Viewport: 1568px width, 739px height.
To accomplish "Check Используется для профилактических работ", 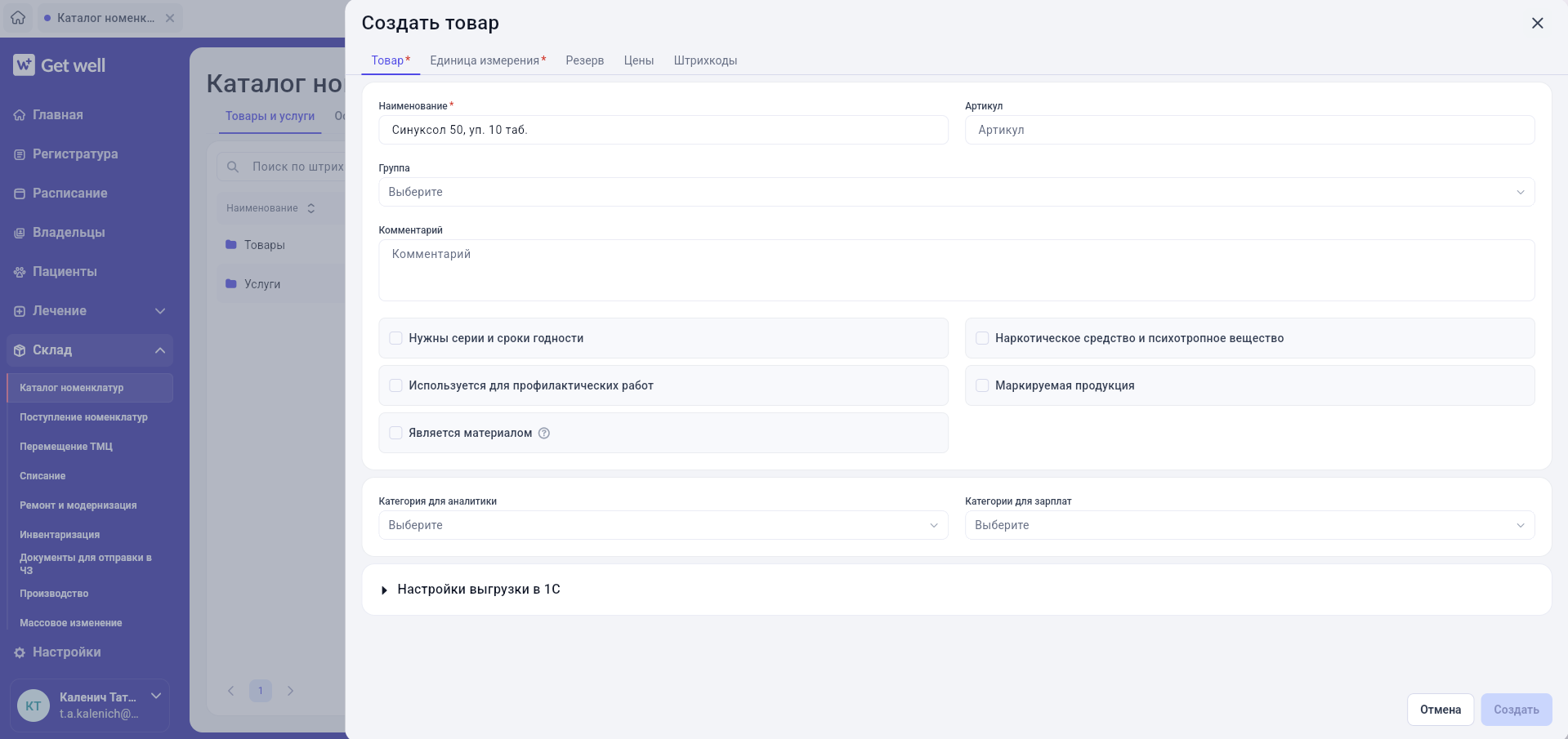I will [396, 385].
